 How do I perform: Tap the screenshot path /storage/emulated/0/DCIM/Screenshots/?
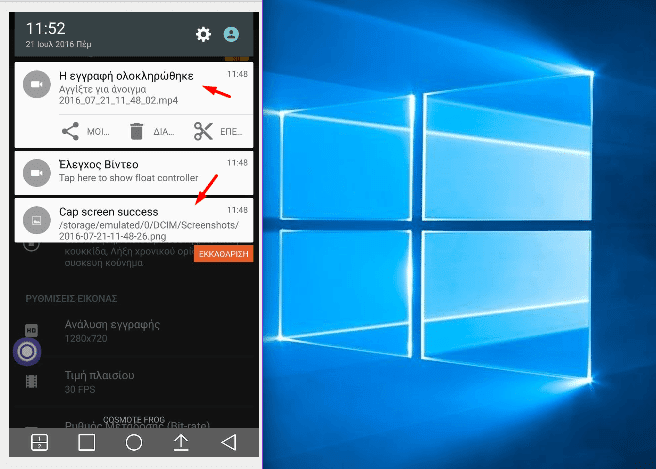click(x=149, y=225)
